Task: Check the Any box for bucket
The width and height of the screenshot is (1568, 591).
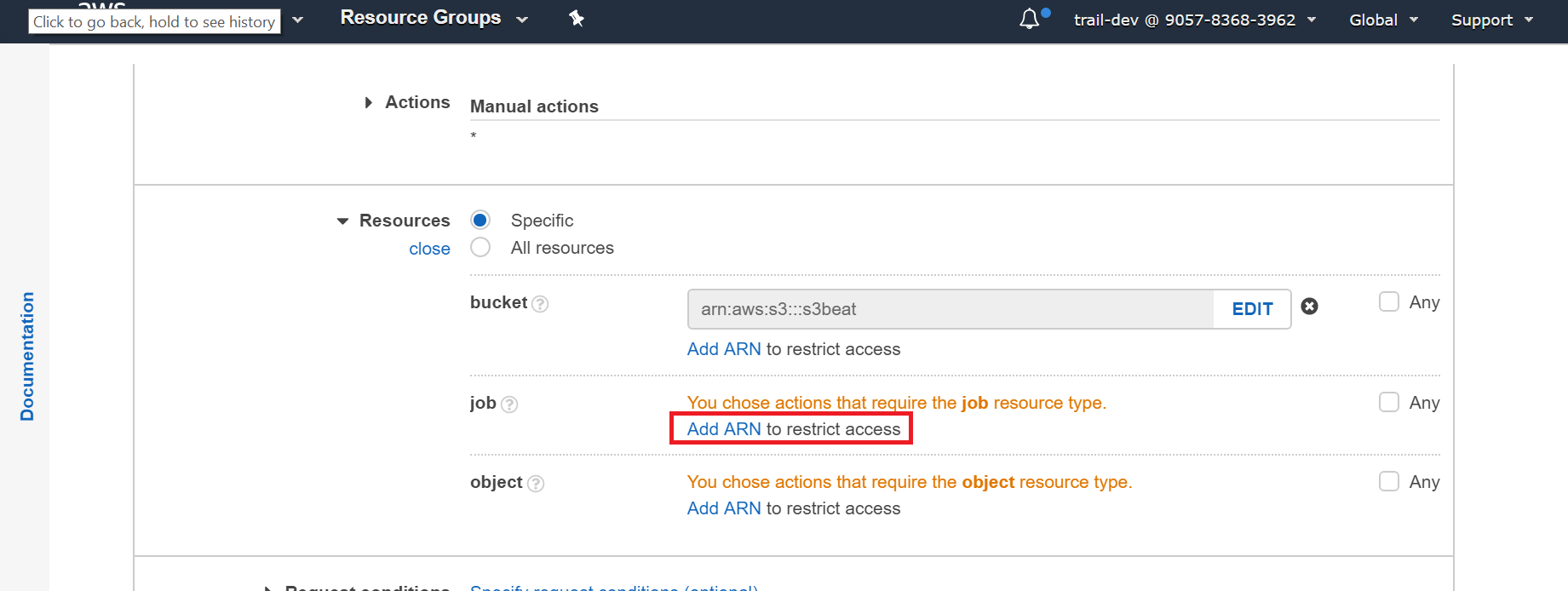Action: coord(1388,302)
